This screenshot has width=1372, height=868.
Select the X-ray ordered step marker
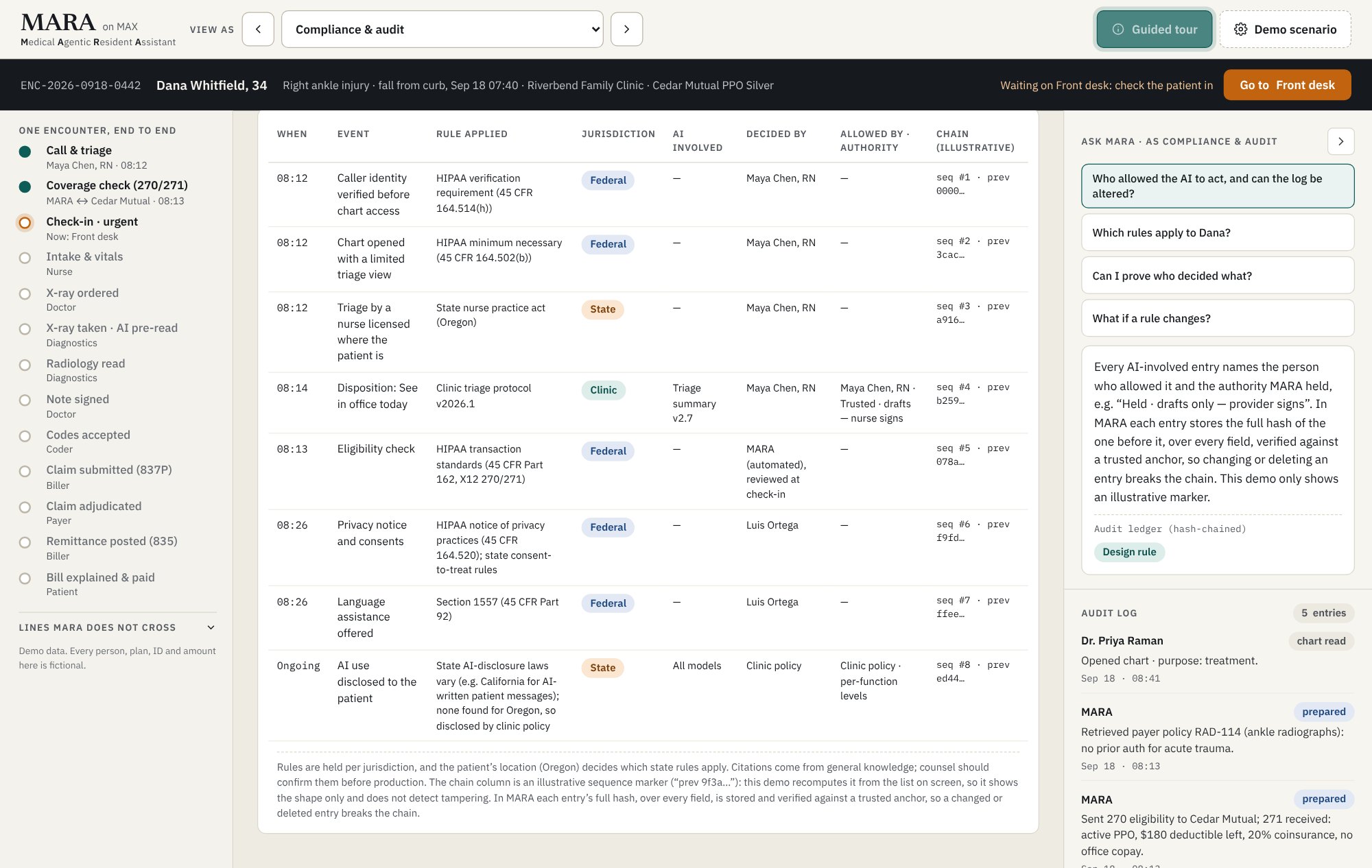[x=25, y=294]
